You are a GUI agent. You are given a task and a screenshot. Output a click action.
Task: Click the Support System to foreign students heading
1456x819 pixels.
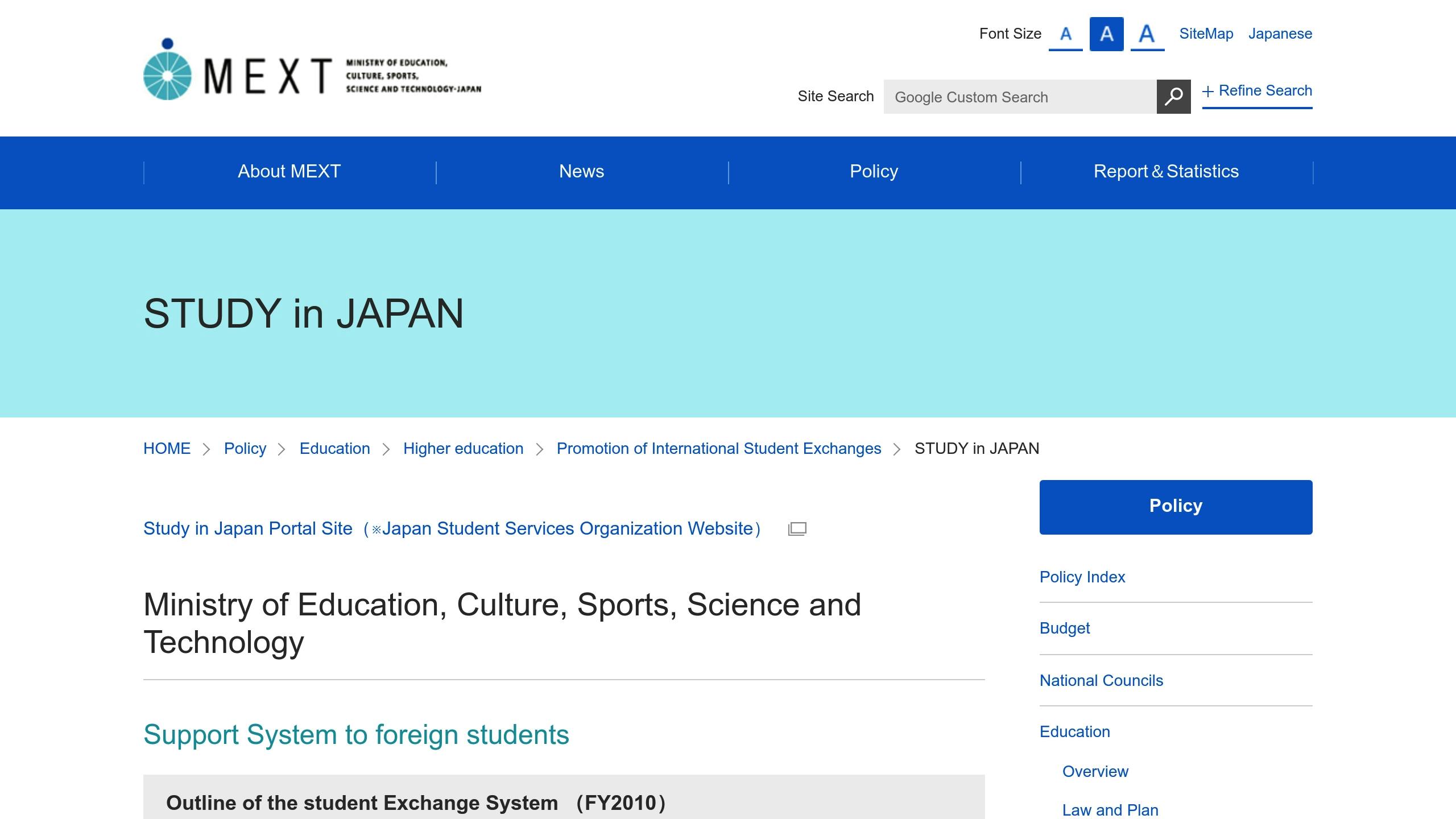point(356,734)
